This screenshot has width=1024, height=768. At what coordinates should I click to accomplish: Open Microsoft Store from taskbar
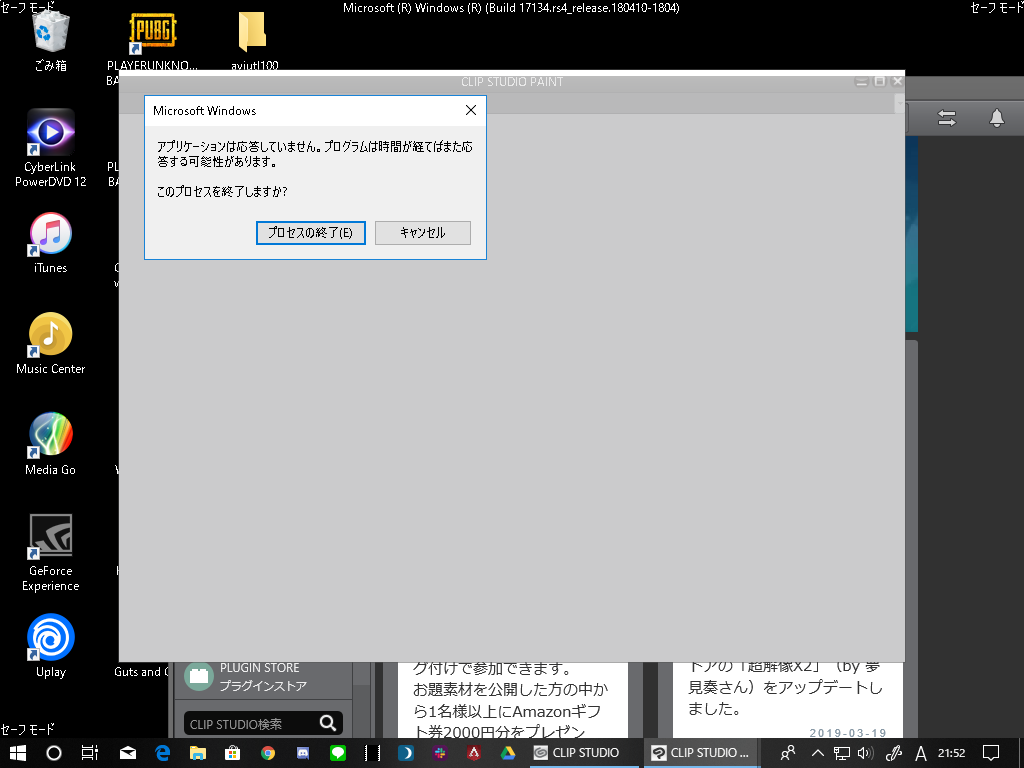tap(232, 753)
